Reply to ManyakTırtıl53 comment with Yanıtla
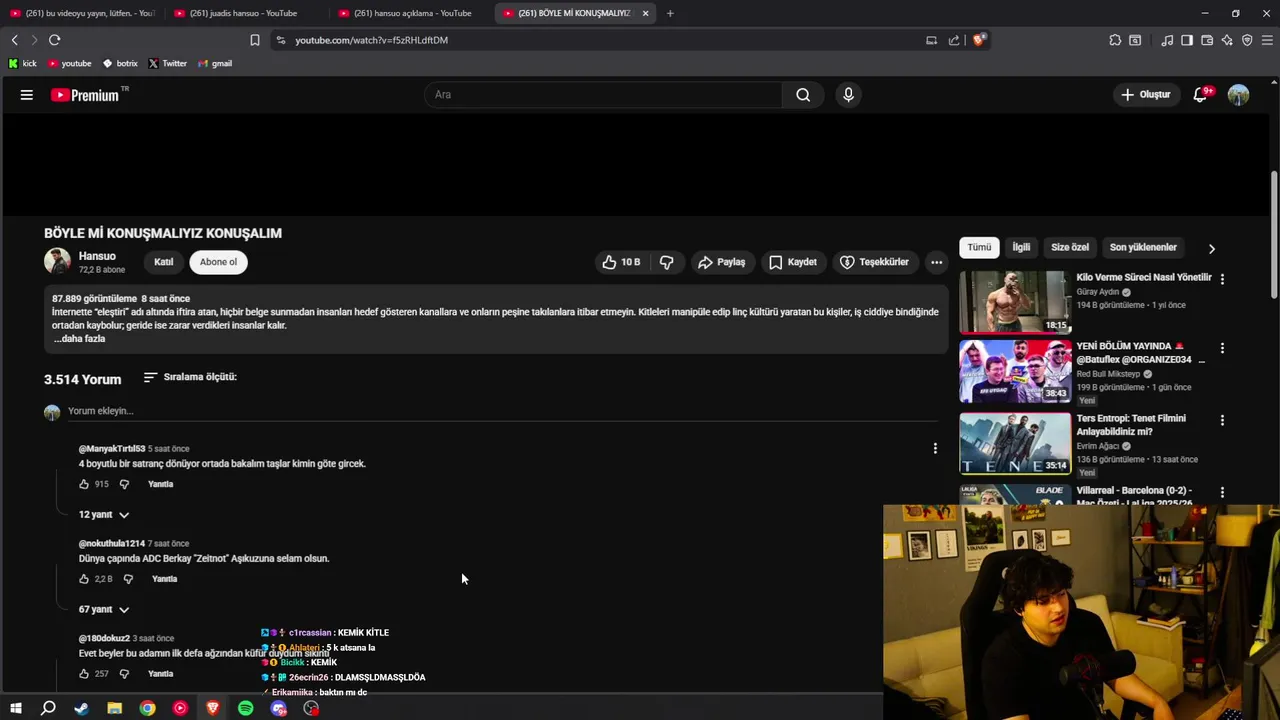 (160, 484)
